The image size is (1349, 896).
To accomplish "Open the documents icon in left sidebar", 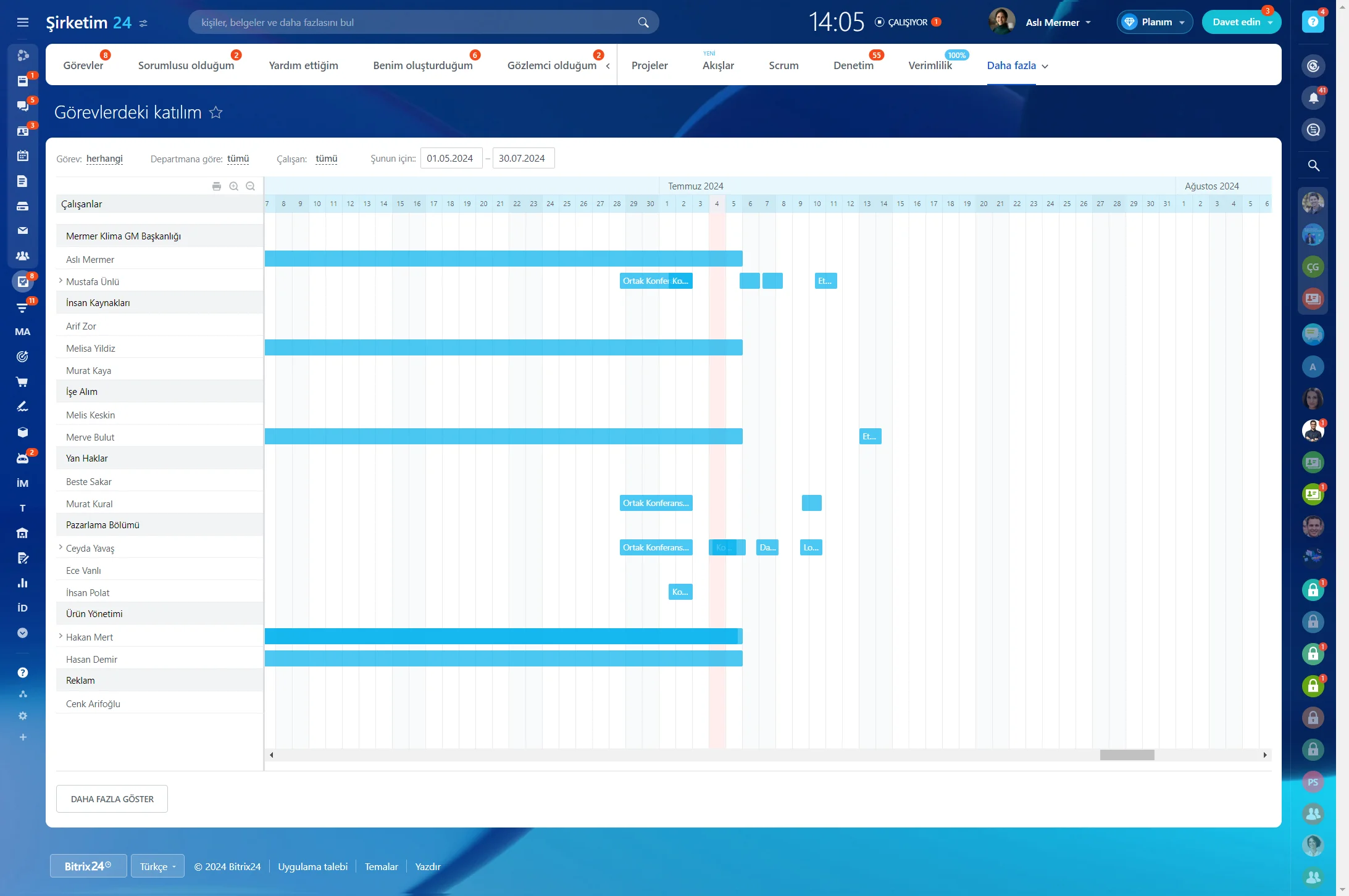I will [23, 181].
